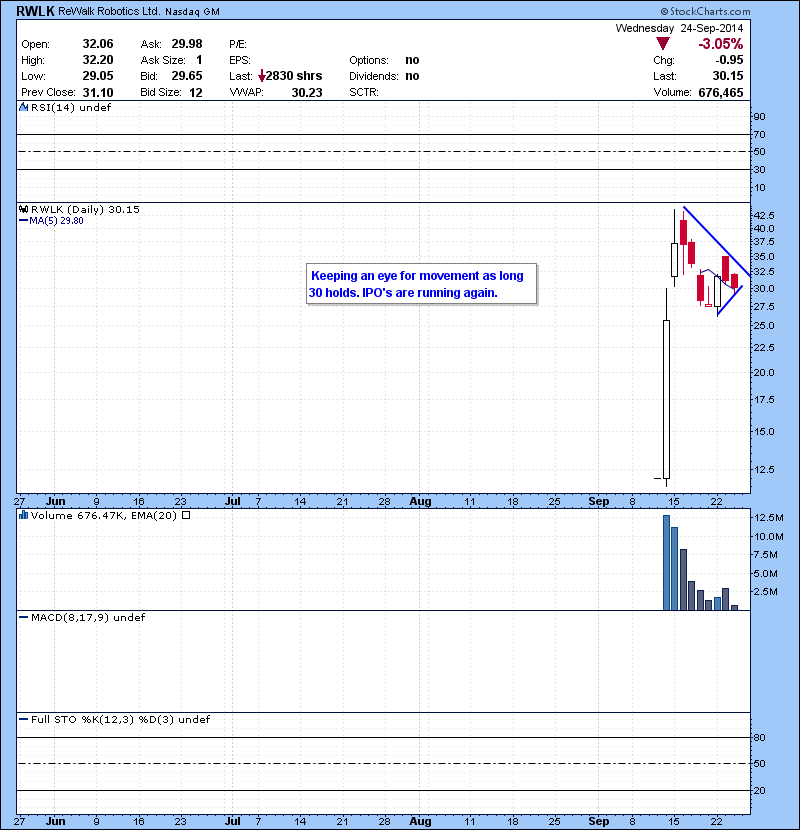The width and height of the screenshot is (800, 830).
Task: Click the MACD(8,17,9) undef label
Action: (88, 617)
